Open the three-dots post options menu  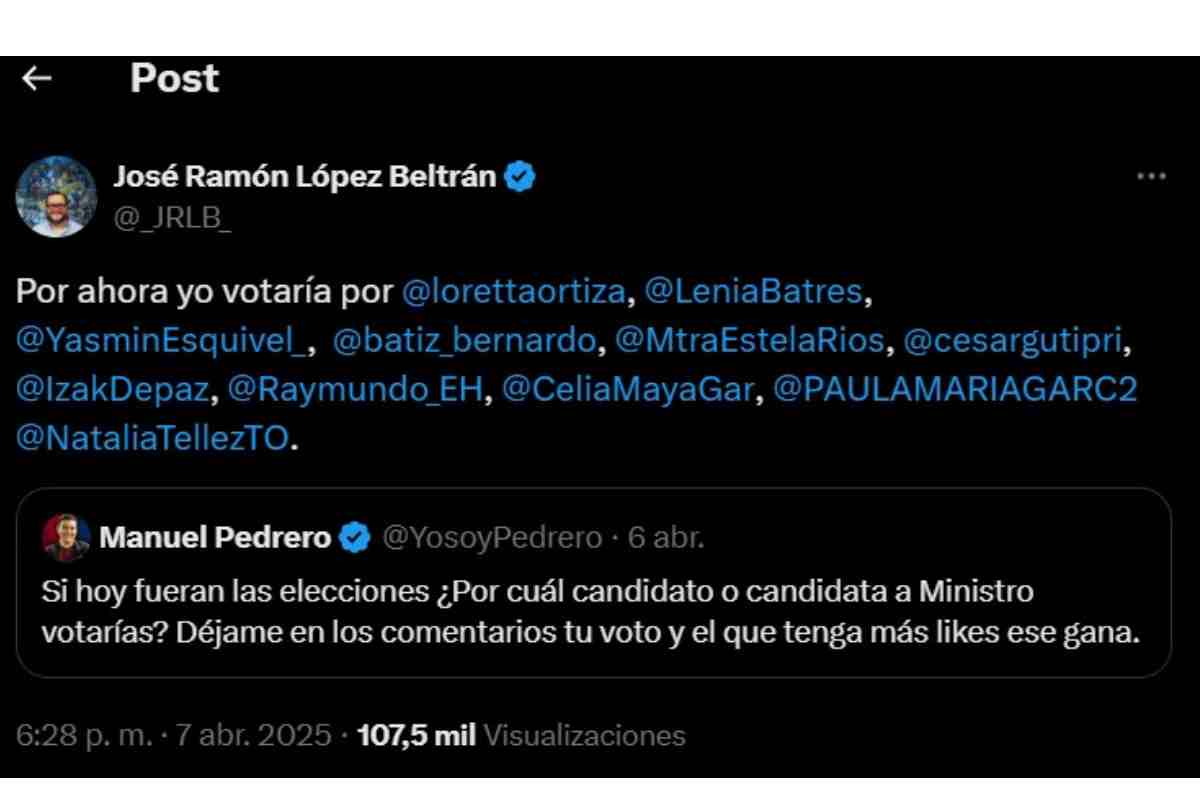[1151, 177]
